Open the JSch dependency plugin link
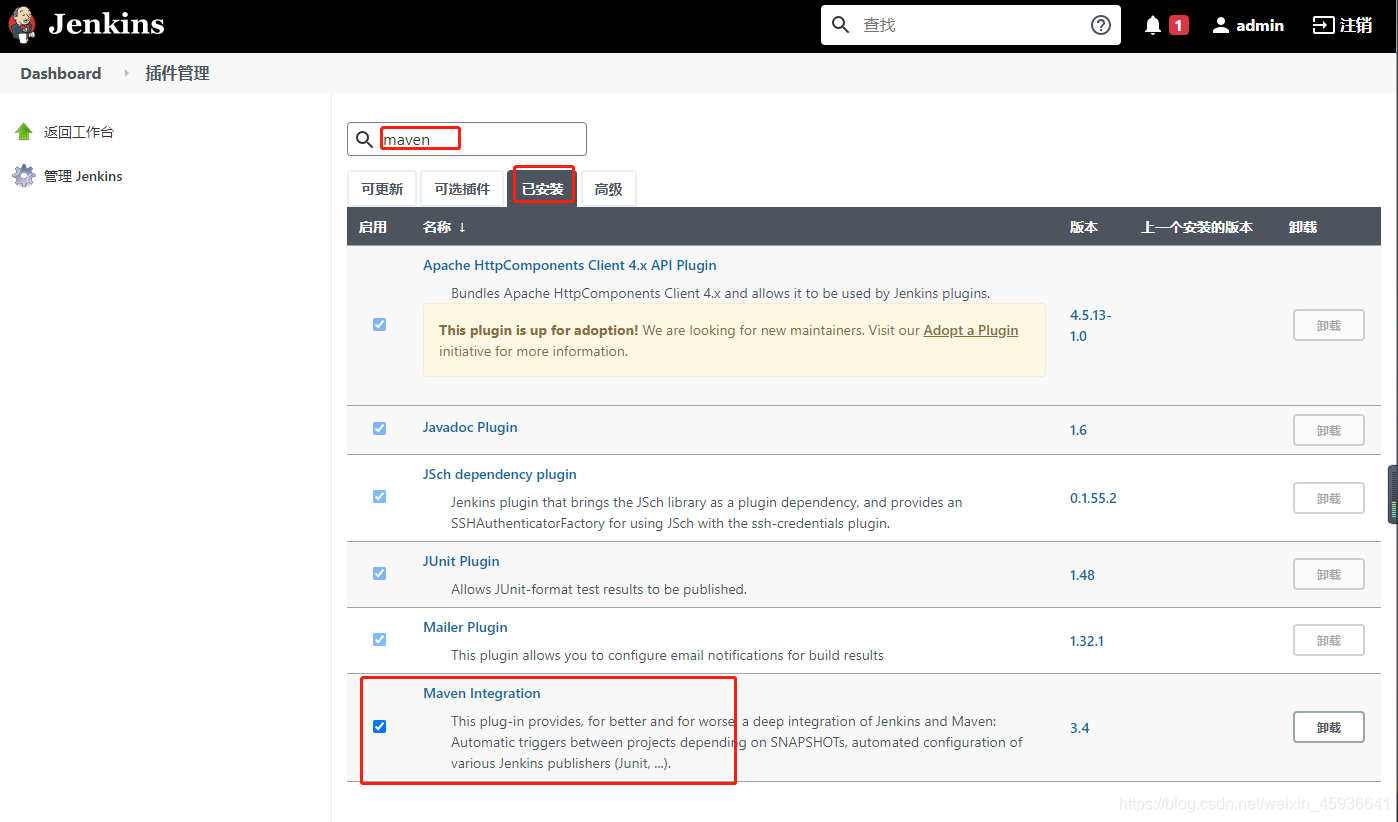1398x822 pixels. point(500,474)
